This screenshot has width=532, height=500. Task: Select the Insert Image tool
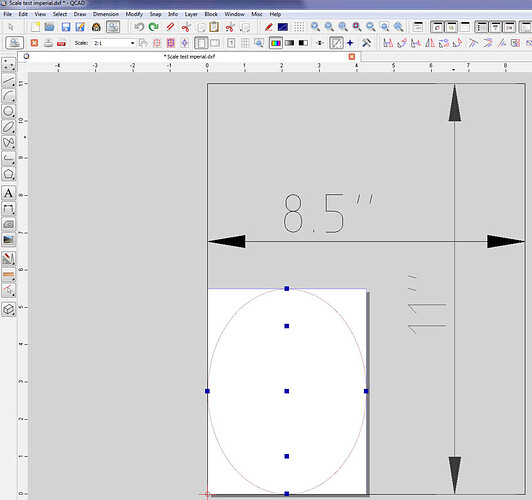pos(8,239)
